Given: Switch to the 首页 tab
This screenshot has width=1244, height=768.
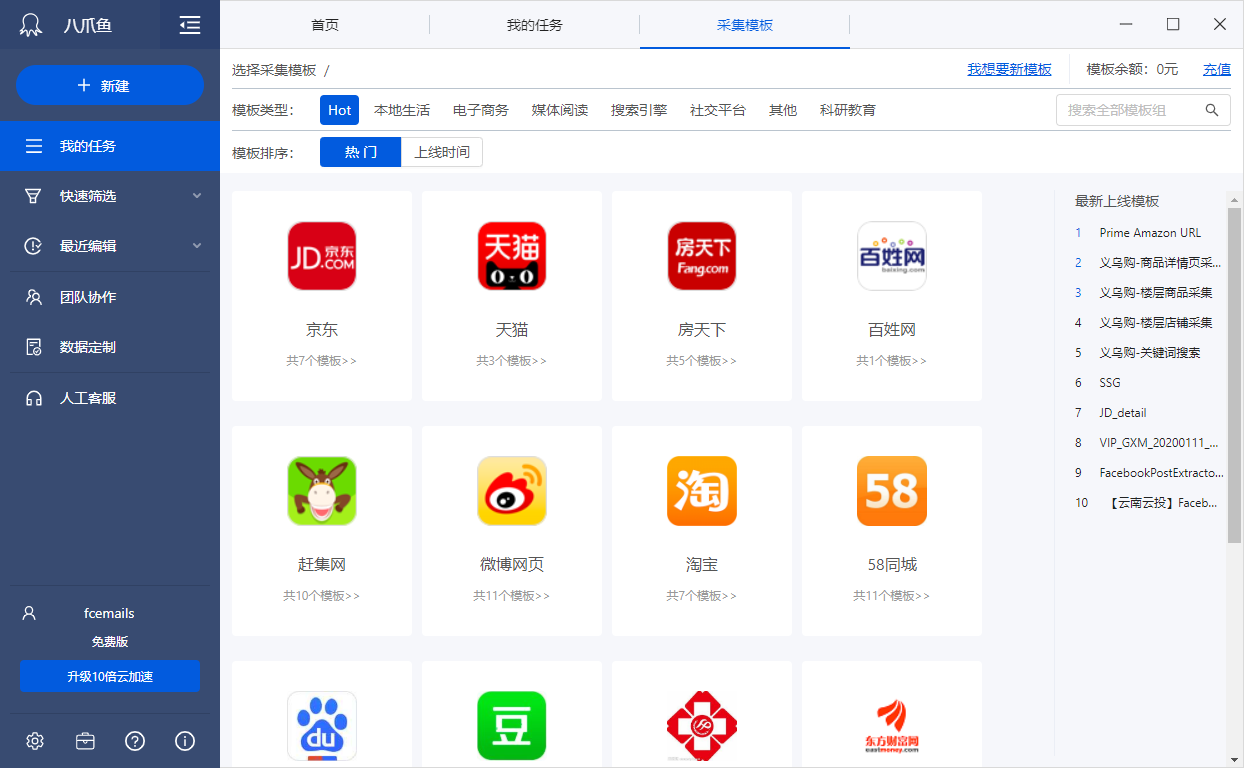Looking at the screenshot, I should 325,25.
